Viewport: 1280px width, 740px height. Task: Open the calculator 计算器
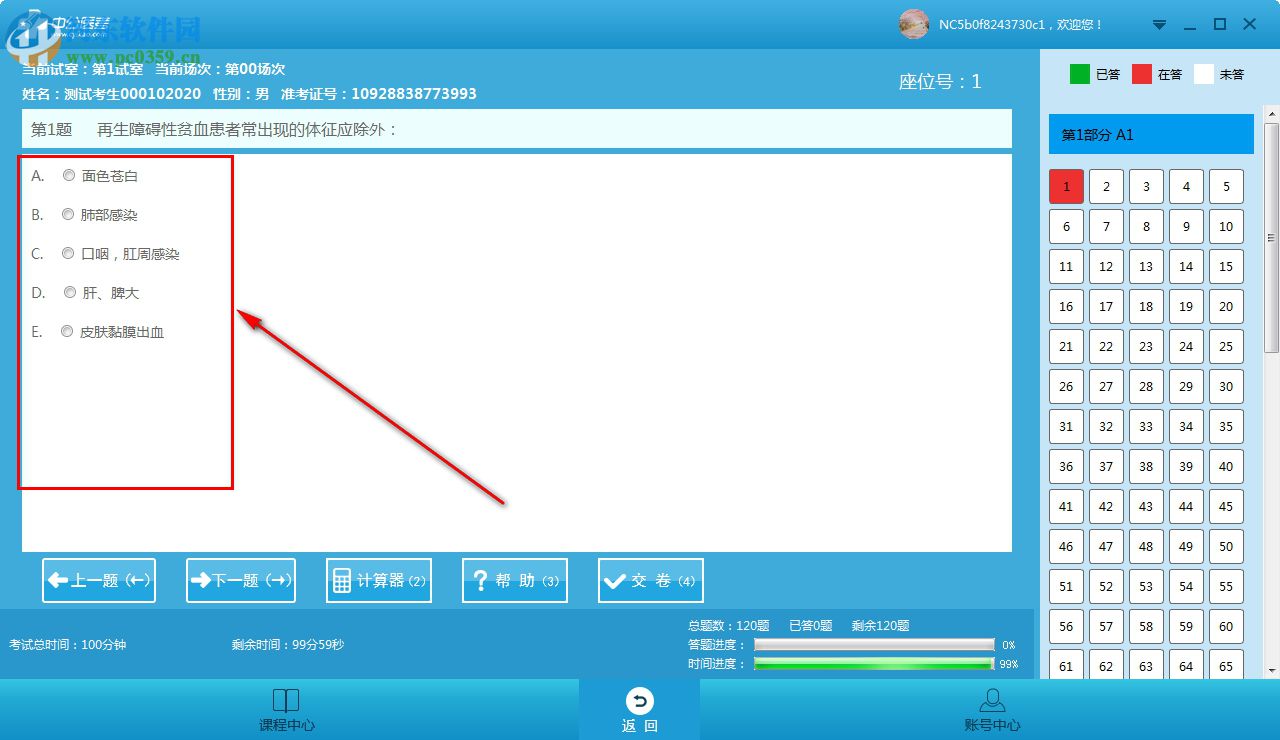pos(379,580)
